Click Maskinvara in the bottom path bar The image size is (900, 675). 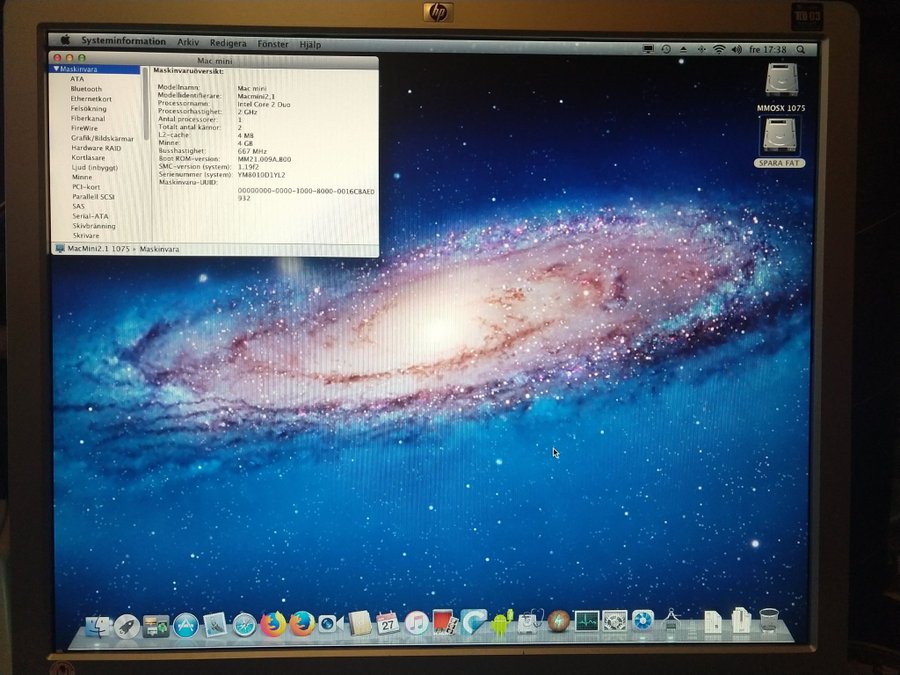tap(160, 250)
